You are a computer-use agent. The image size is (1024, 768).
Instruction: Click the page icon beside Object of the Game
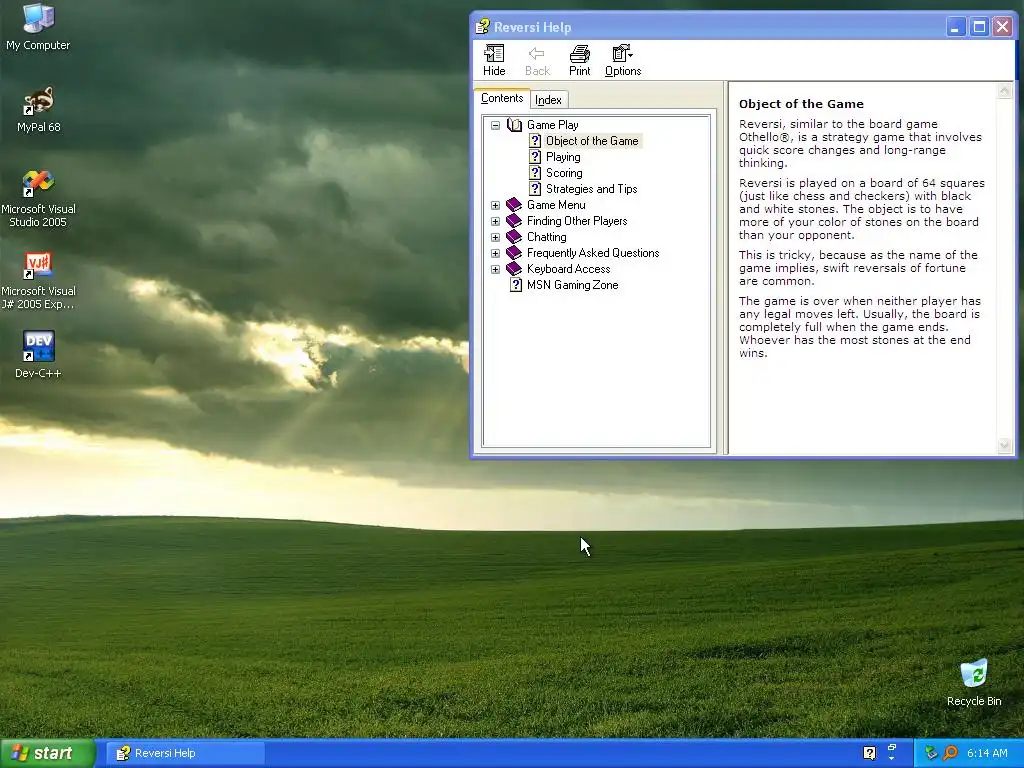coord(535,141)
